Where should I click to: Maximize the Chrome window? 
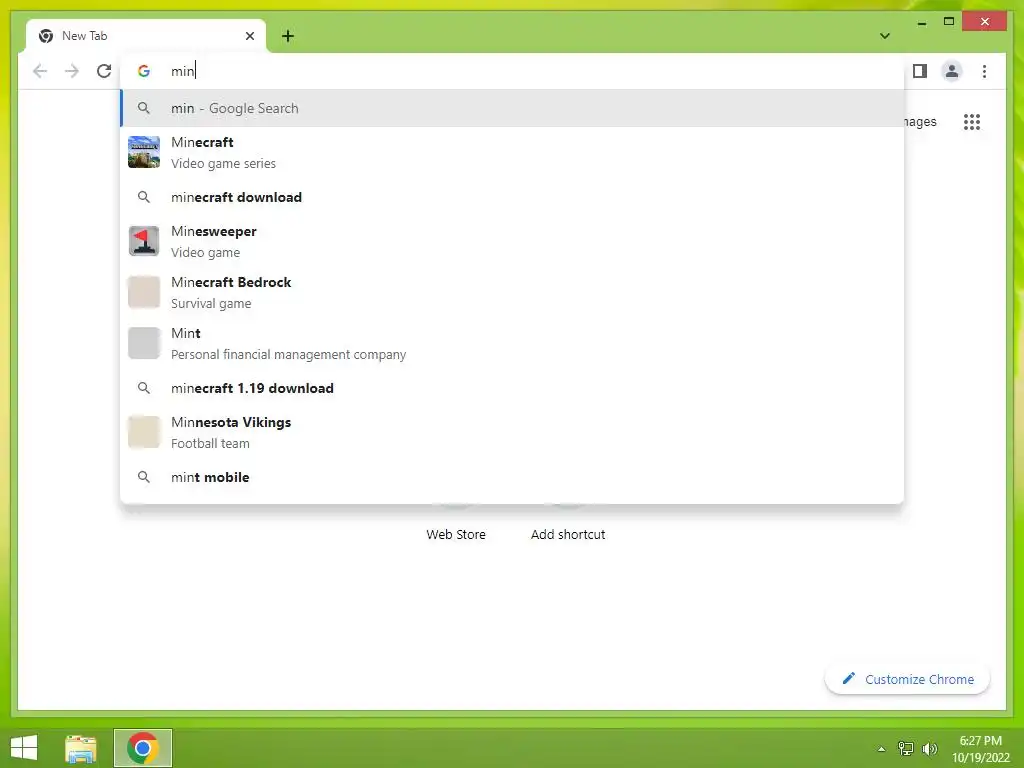click(949, 22)
